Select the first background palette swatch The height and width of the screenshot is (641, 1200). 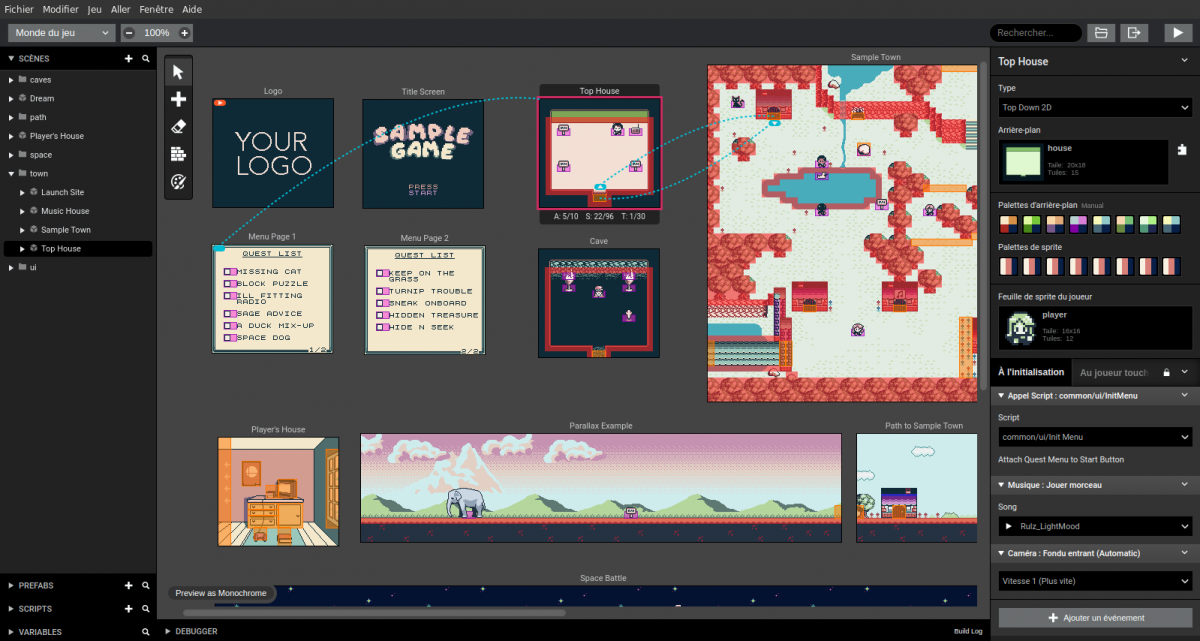(x=1009, y=223)
